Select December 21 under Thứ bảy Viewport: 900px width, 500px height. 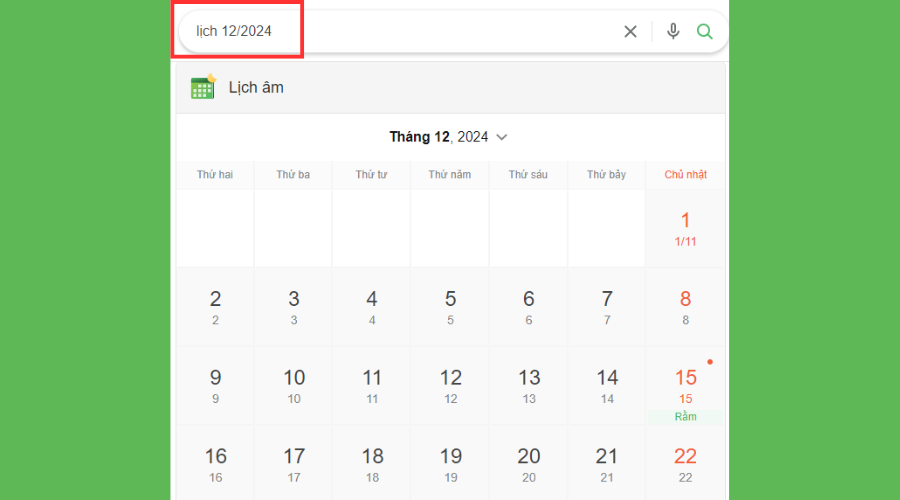pos(607,464)
